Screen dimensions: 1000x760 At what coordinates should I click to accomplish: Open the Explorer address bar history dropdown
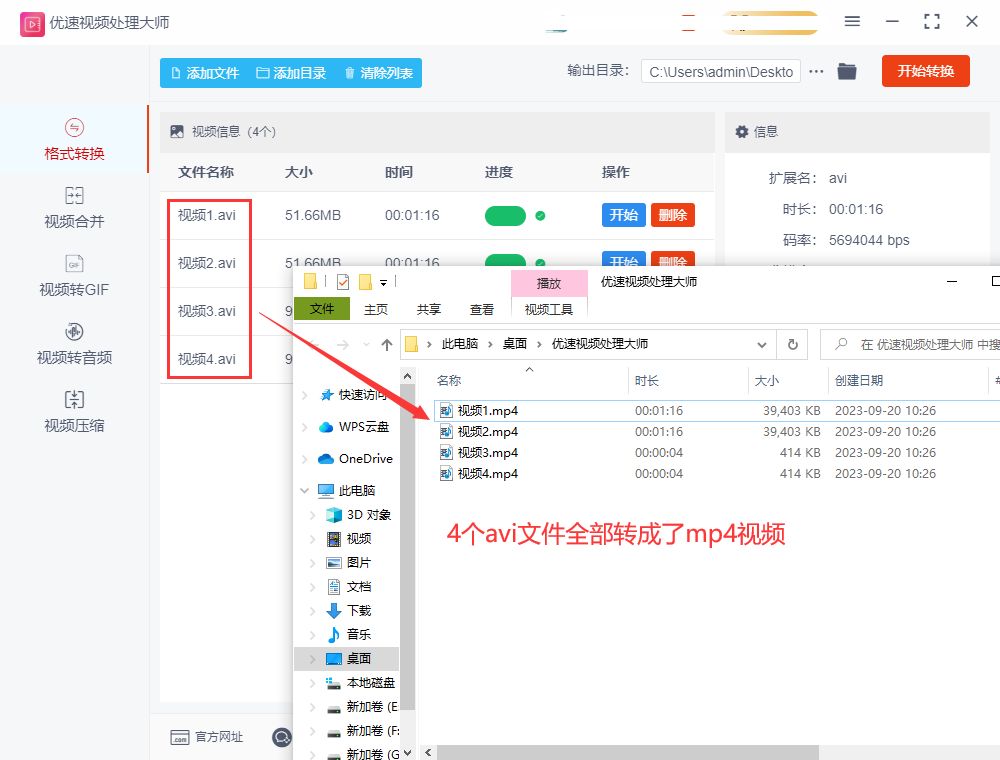click(x=761, y=345)
